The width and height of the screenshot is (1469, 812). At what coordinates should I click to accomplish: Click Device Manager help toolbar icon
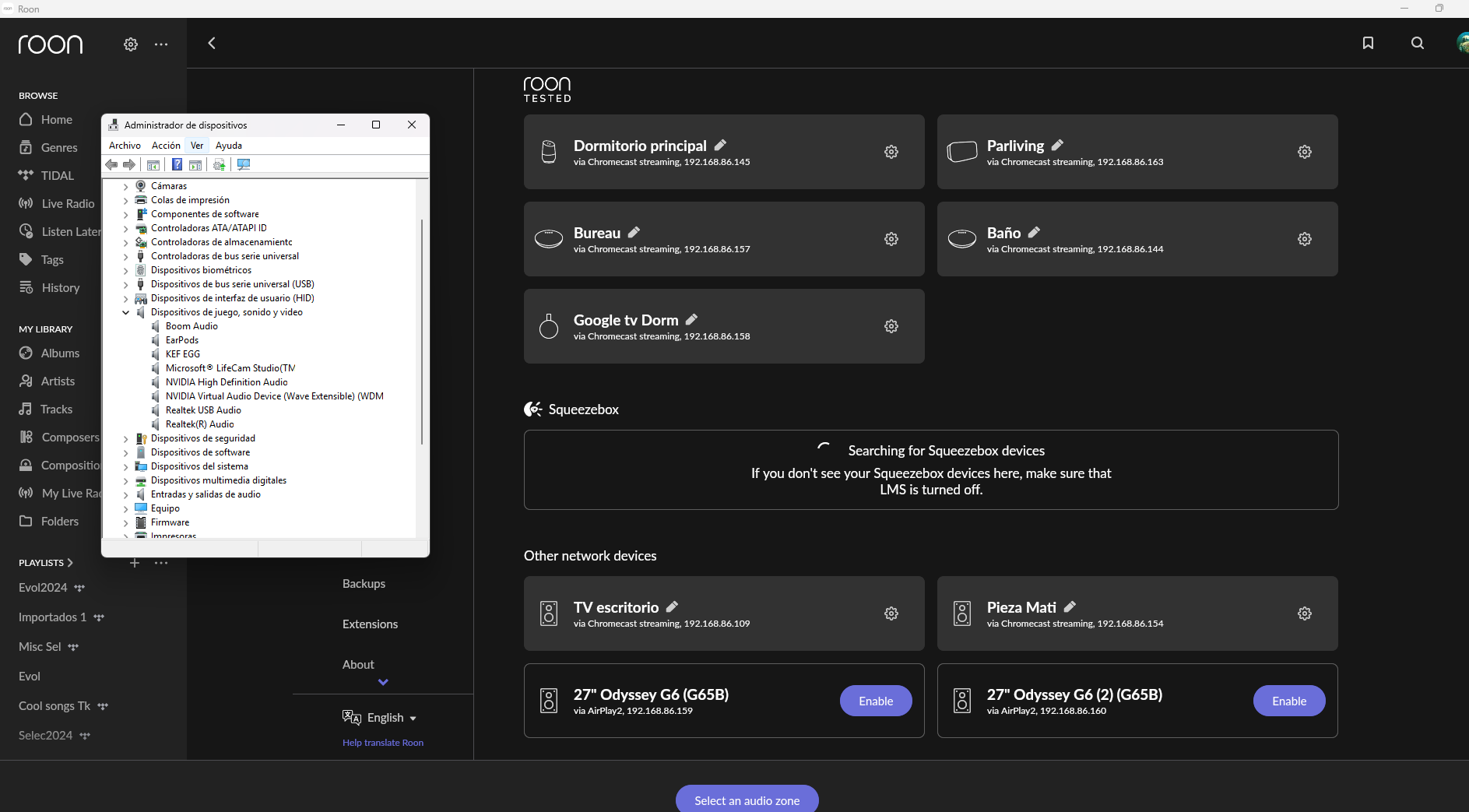pyautogui.click(x=177, y=164)
